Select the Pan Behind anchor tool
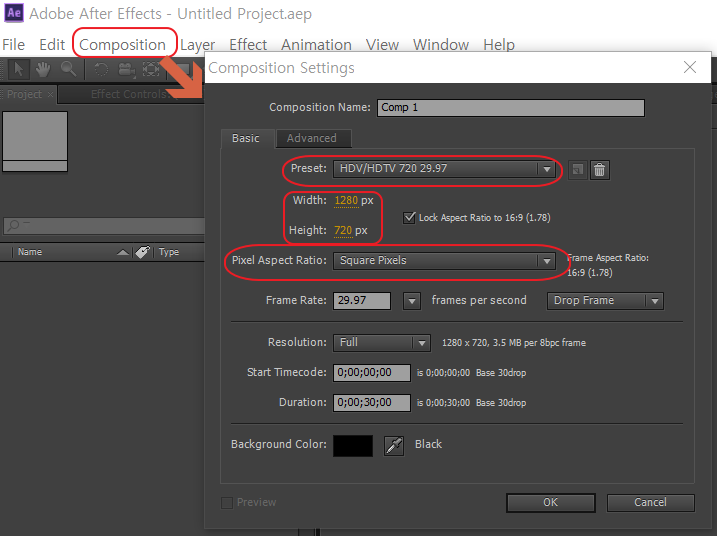 tap(151, 70)
